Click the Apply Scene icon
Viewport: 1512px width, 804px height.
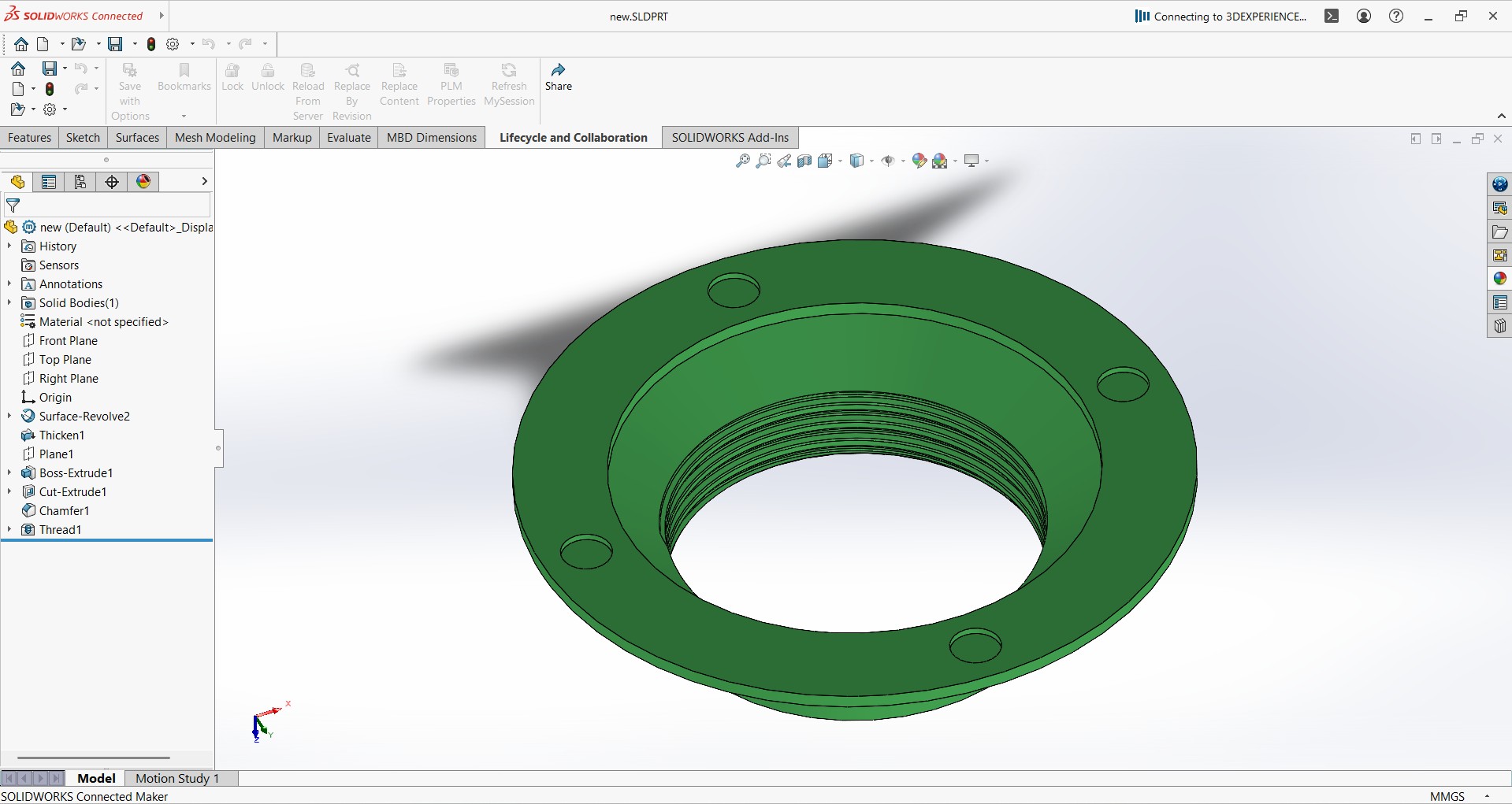click(x=940, y=161)
